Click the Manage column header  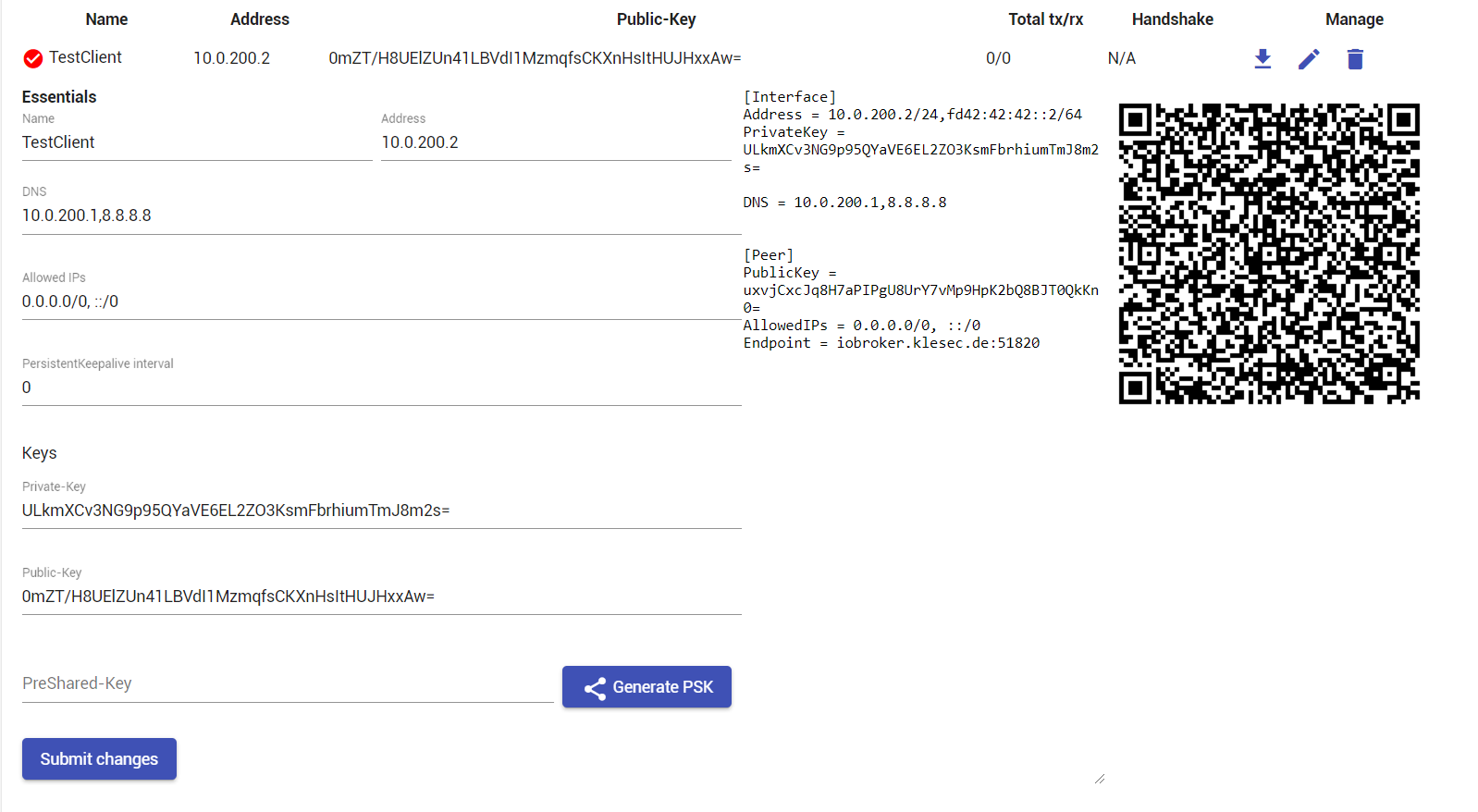pyautogui.click(x=1355, y=19)
